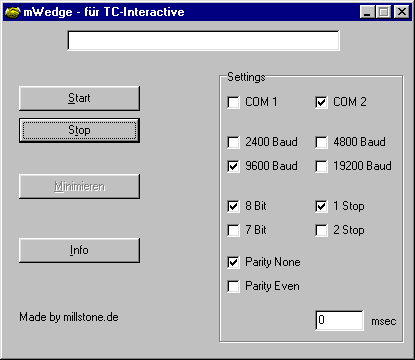This screenshot has width=415, height=360.
Task: Toggle the 1 Stop checkbox
Action: [321, 206]
